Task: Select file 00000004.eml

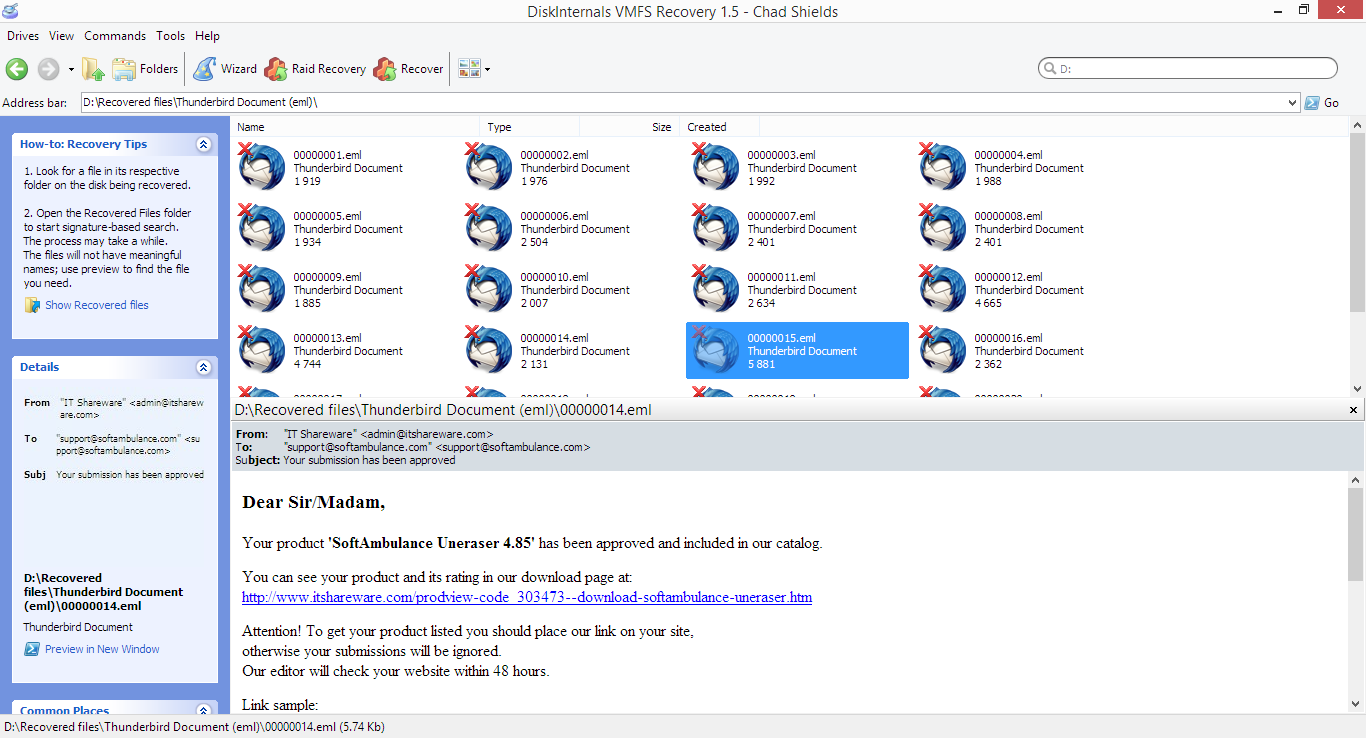Action: point(1026,168)
